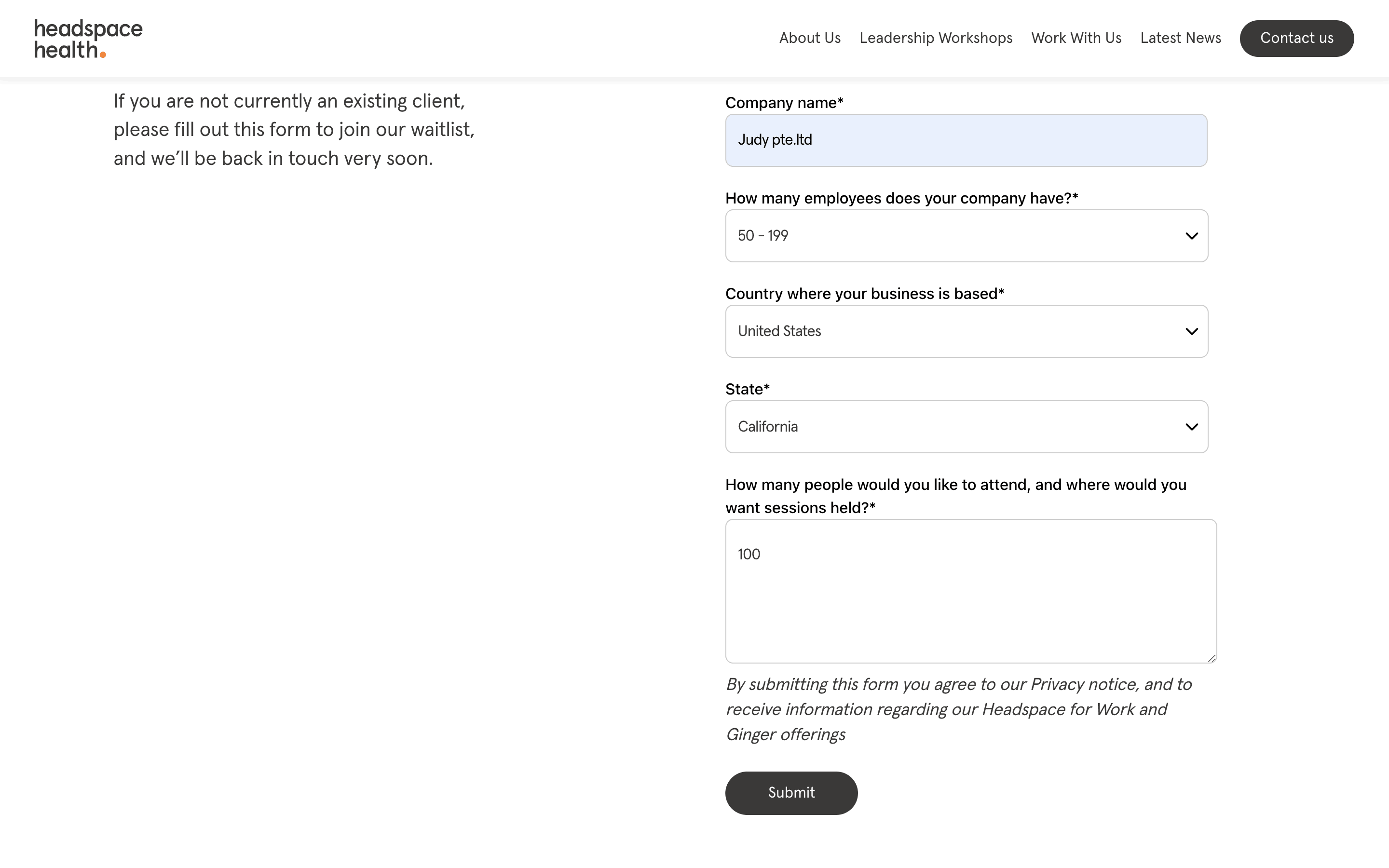
Task: Open the About Us menu item
Action: tap(809, 38)
